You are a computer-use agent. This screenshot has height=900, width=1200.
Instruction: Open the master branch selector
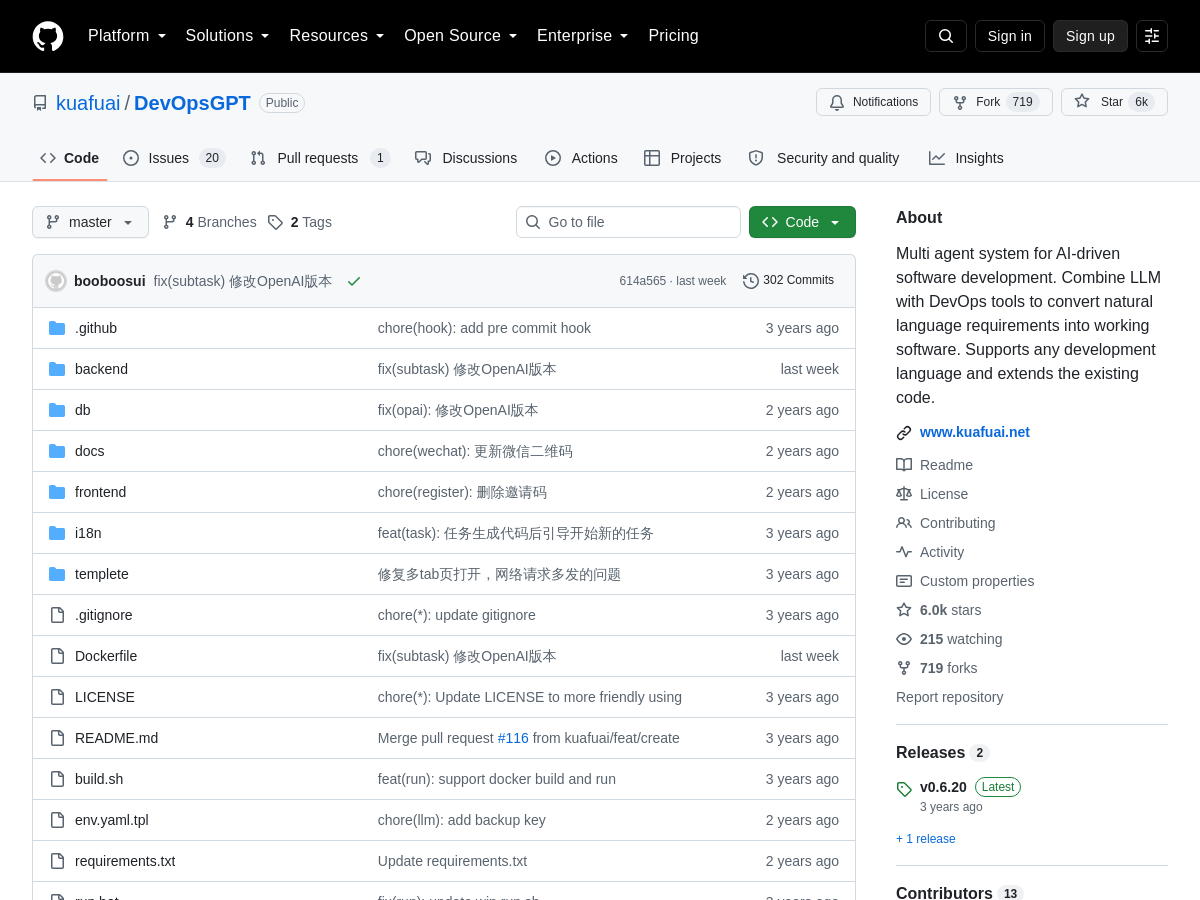(90, 222)
